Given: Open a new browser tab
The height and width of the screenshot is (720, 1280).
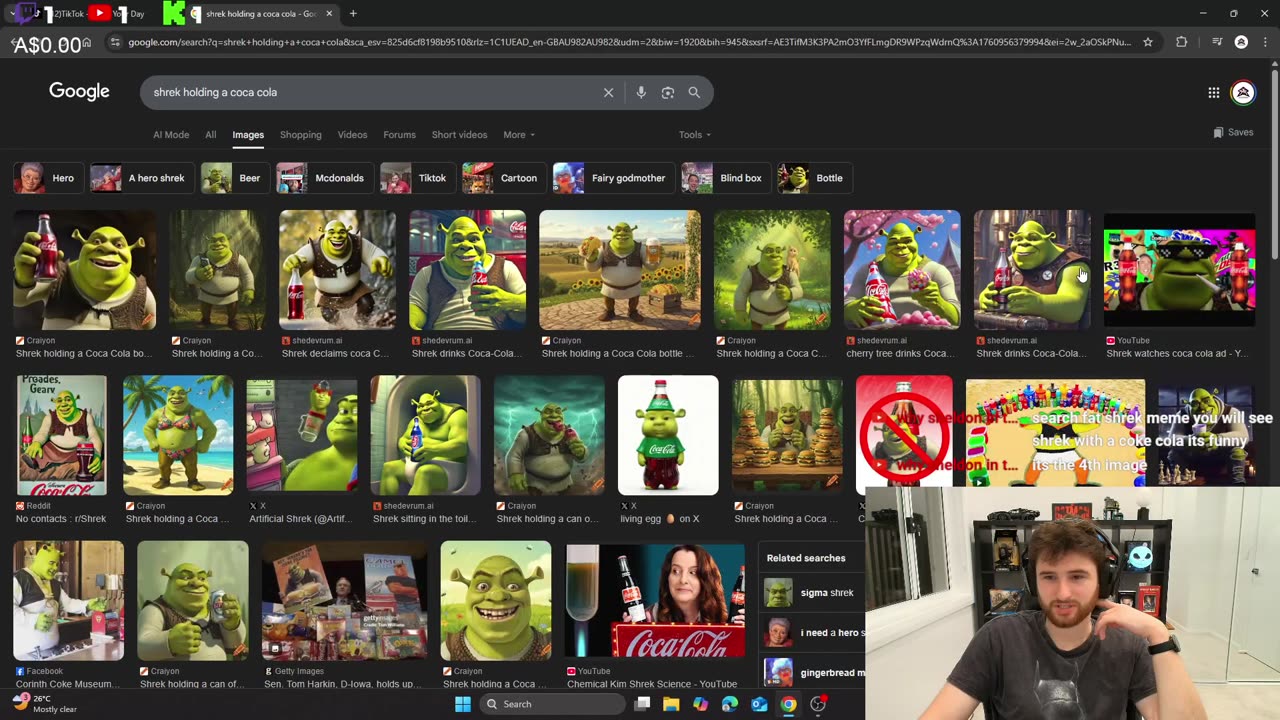Looking at the screenshot, I should (x=353, y=14).
